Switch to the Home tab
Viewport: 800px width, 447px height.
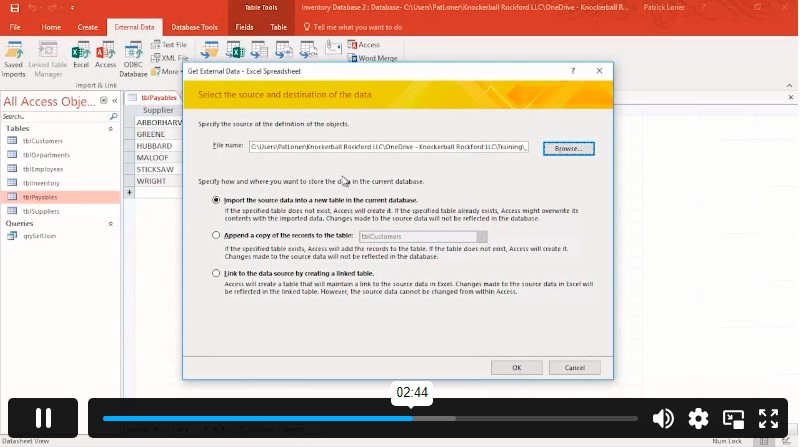[x=51, y=27]
